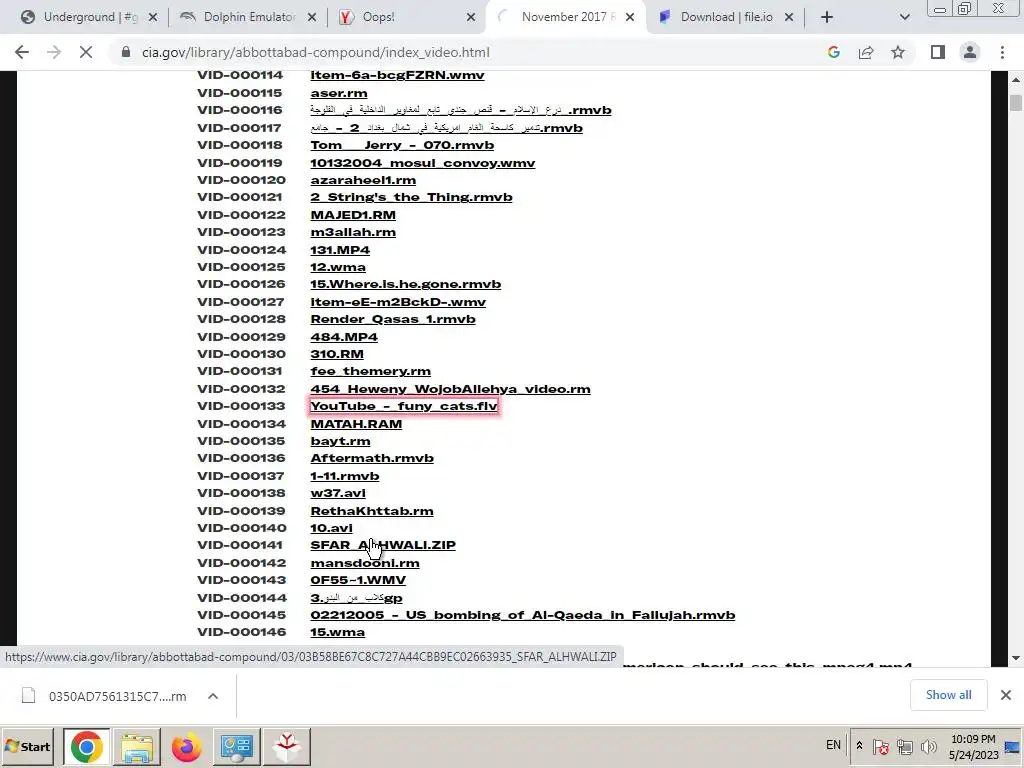1024x768 pixels.
Task: Open the MATAH.RAM link
Action: click(356, 424)
